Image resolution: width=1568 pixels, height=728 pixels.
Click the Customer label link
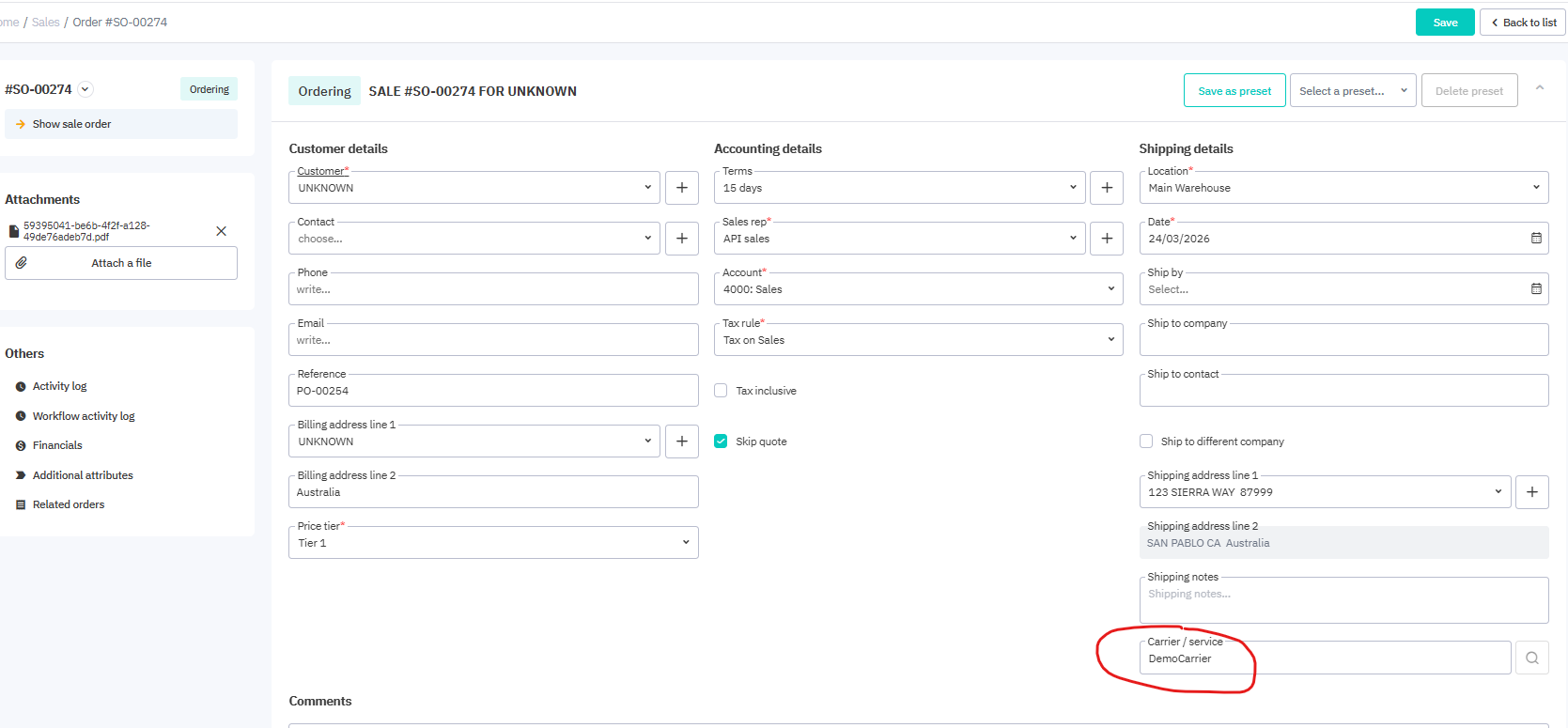[320, 171]
